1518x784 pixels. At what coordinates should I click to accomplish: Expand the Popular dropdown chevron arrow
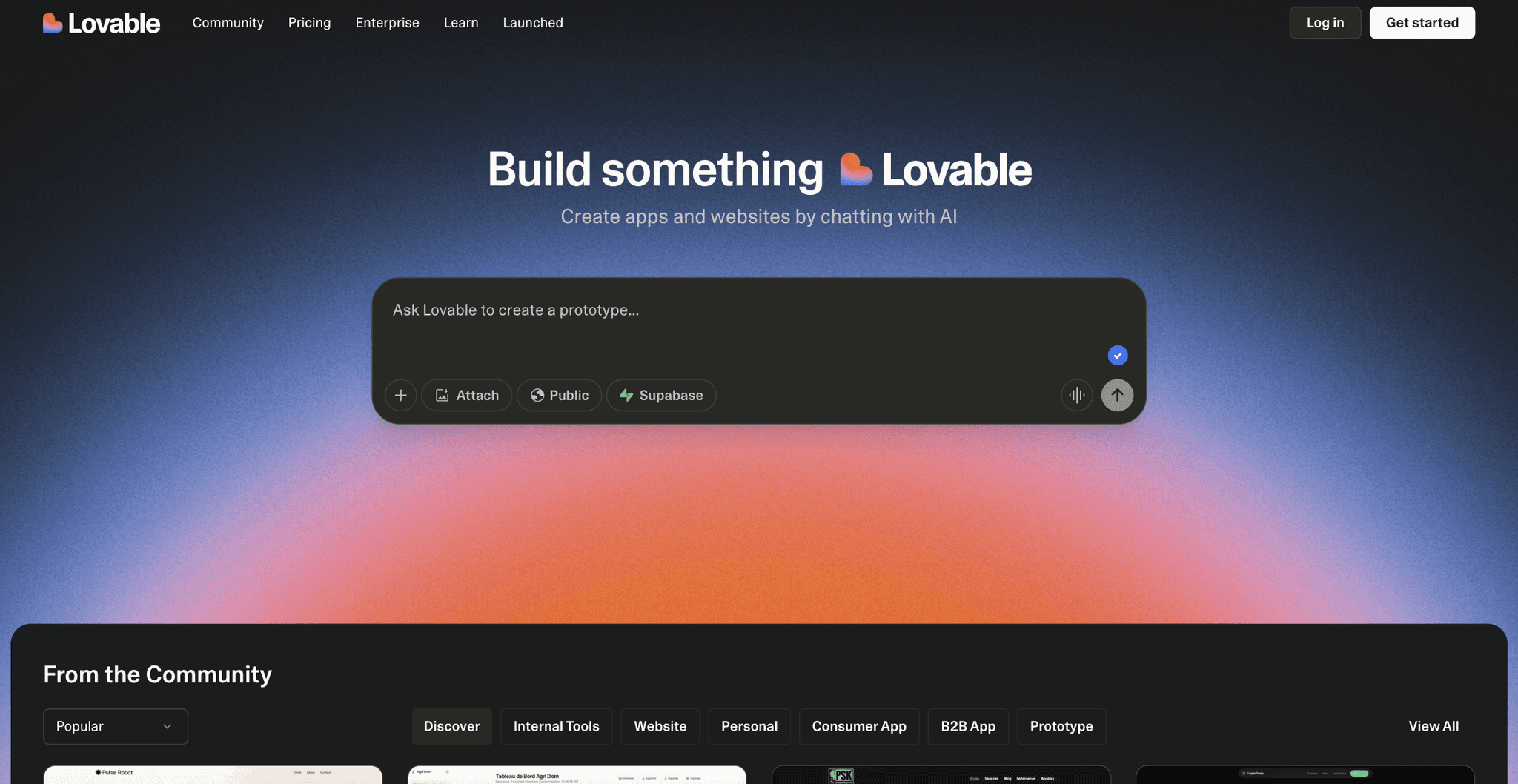(x=168, y=726)
